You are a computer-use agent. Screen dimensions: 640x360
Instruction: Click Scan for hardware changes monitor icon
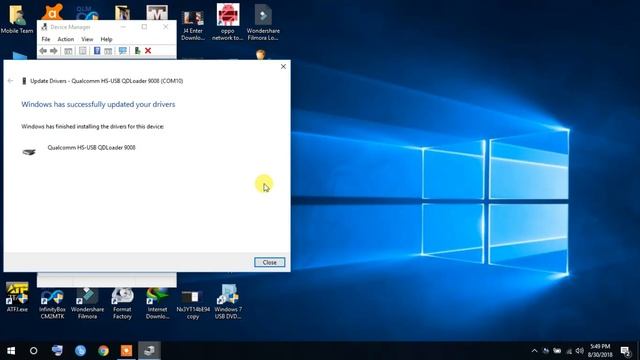pyautogui.click(x=123, y=51)
